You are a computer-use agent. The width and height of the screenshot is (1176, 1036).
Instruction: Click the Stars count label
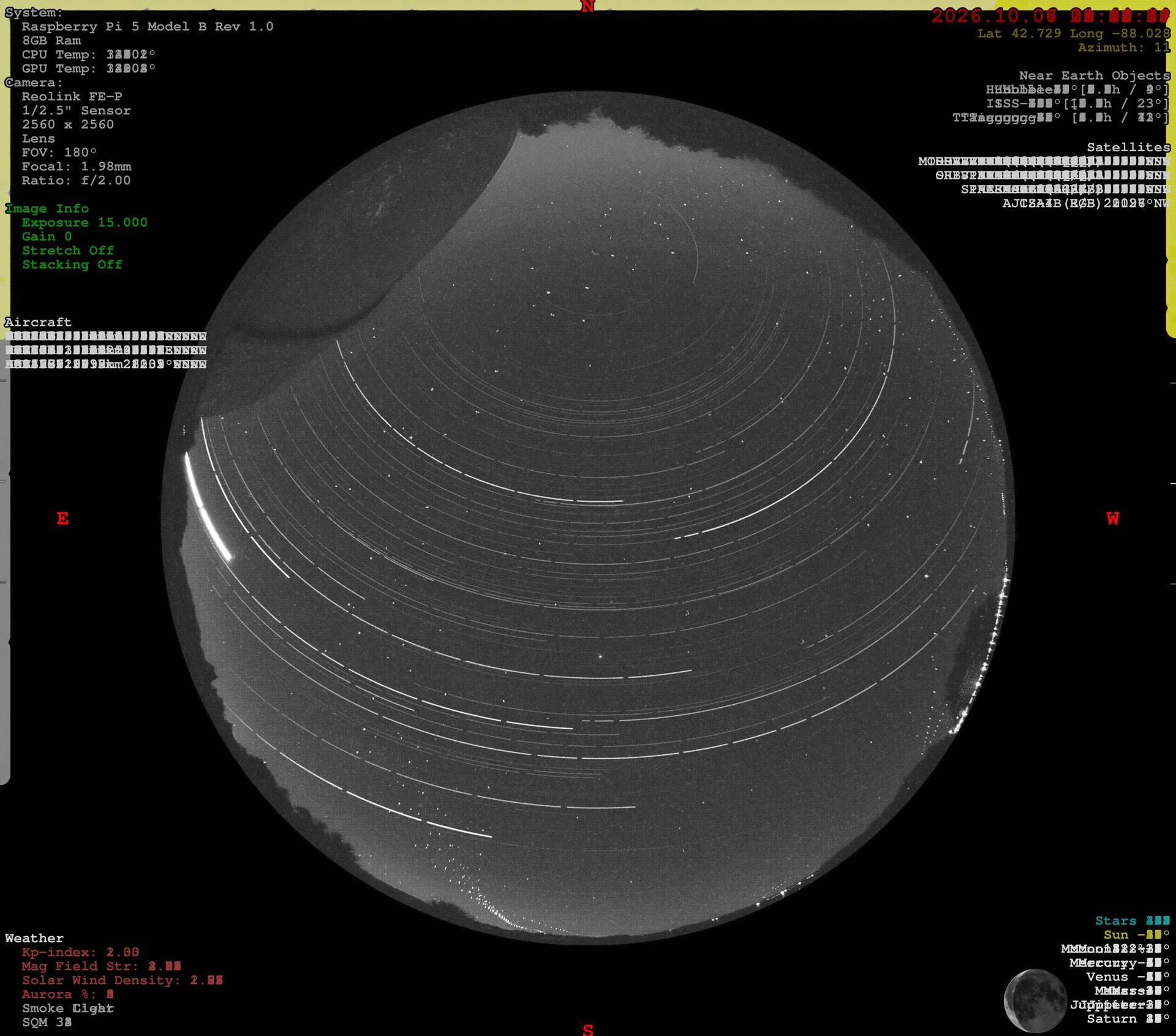point(1133,921)
